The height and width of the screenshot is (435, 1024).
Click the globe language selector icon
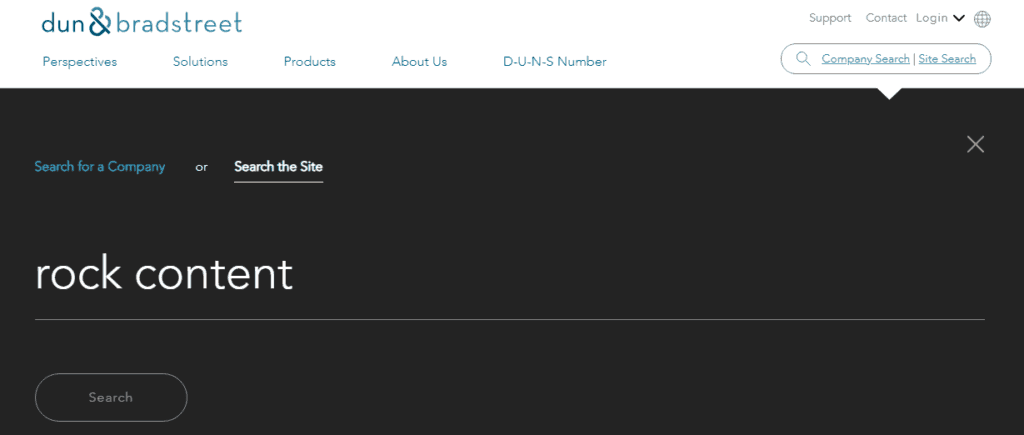pos(982,19)
